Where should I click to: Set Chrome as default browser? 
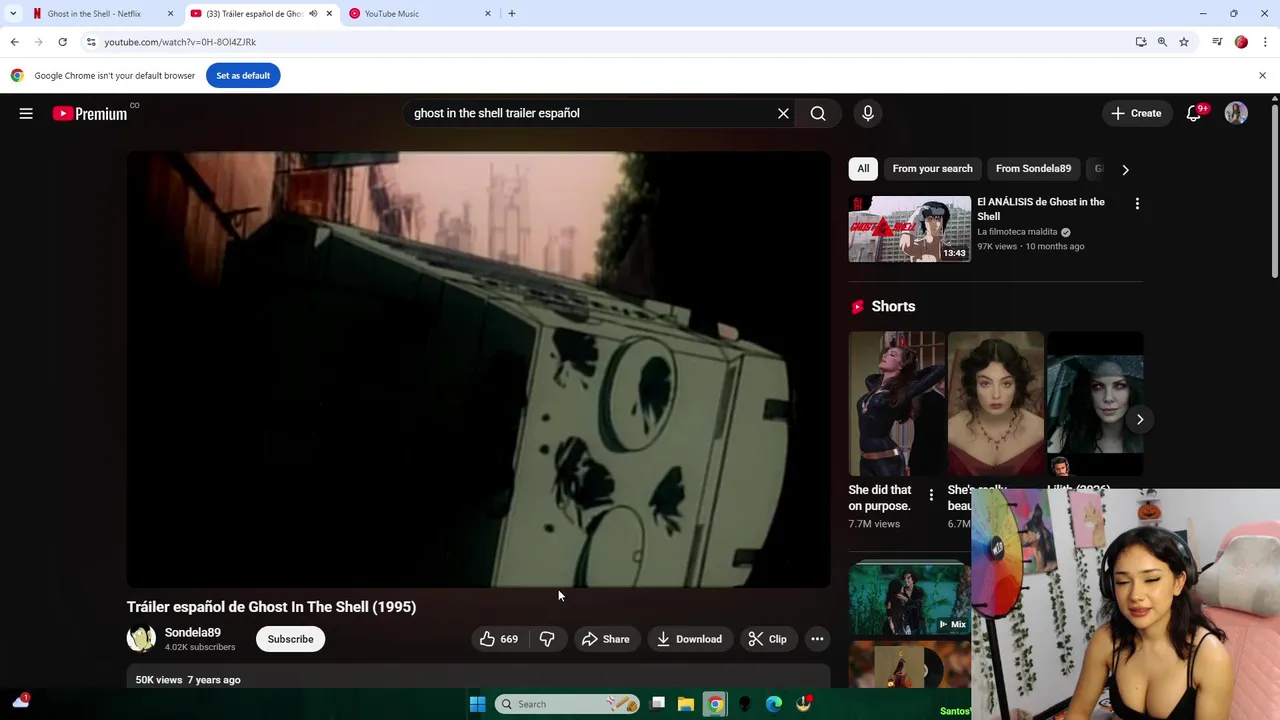tap(243, 75)
